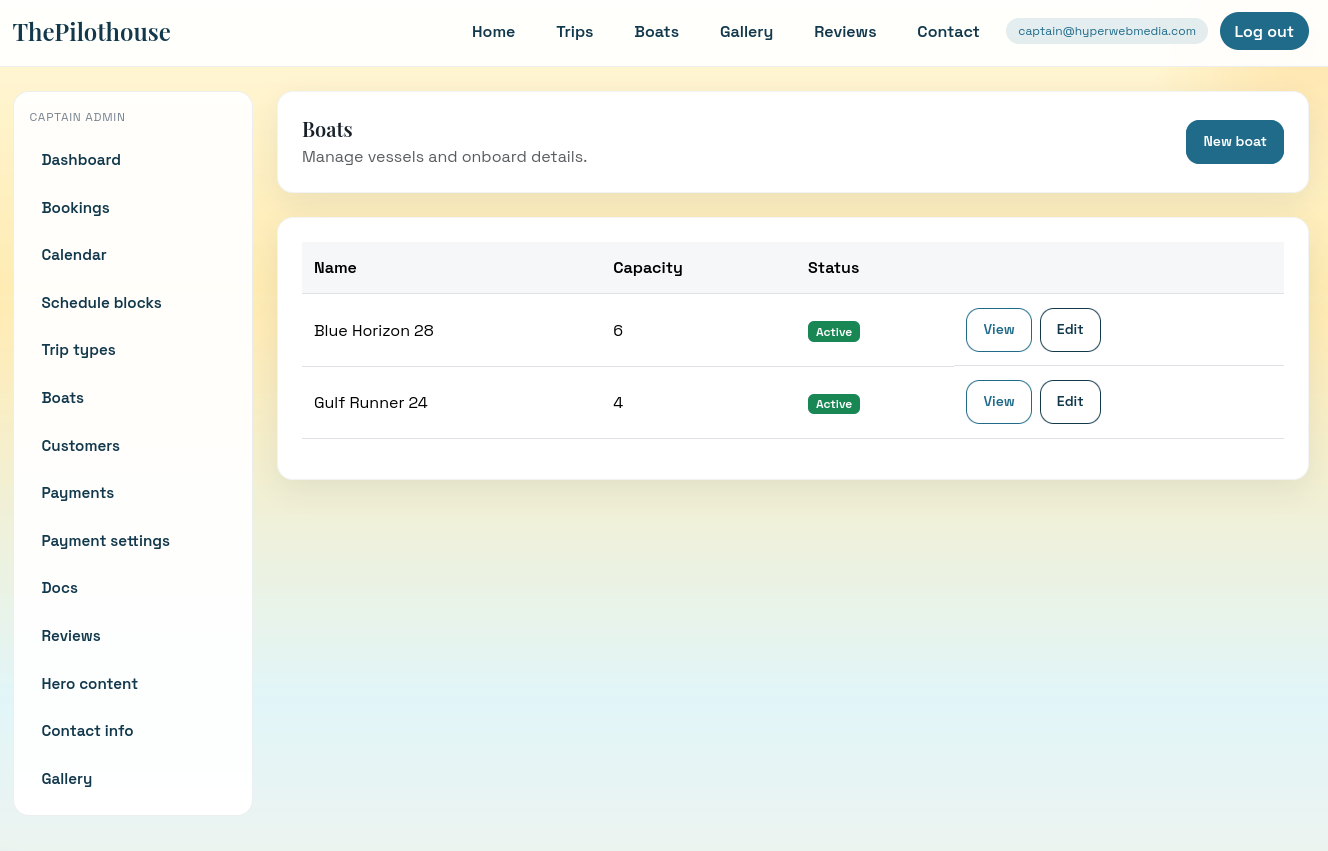Go to Contact info admin page

87,731
